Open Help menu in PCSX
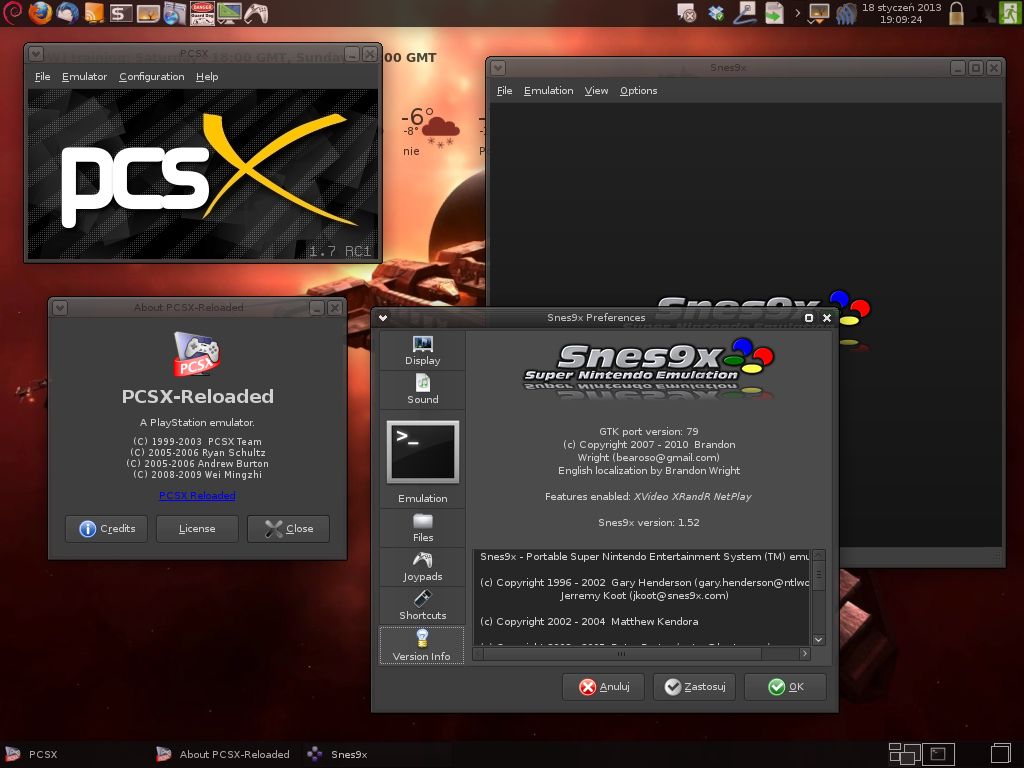 coord(207,76)
